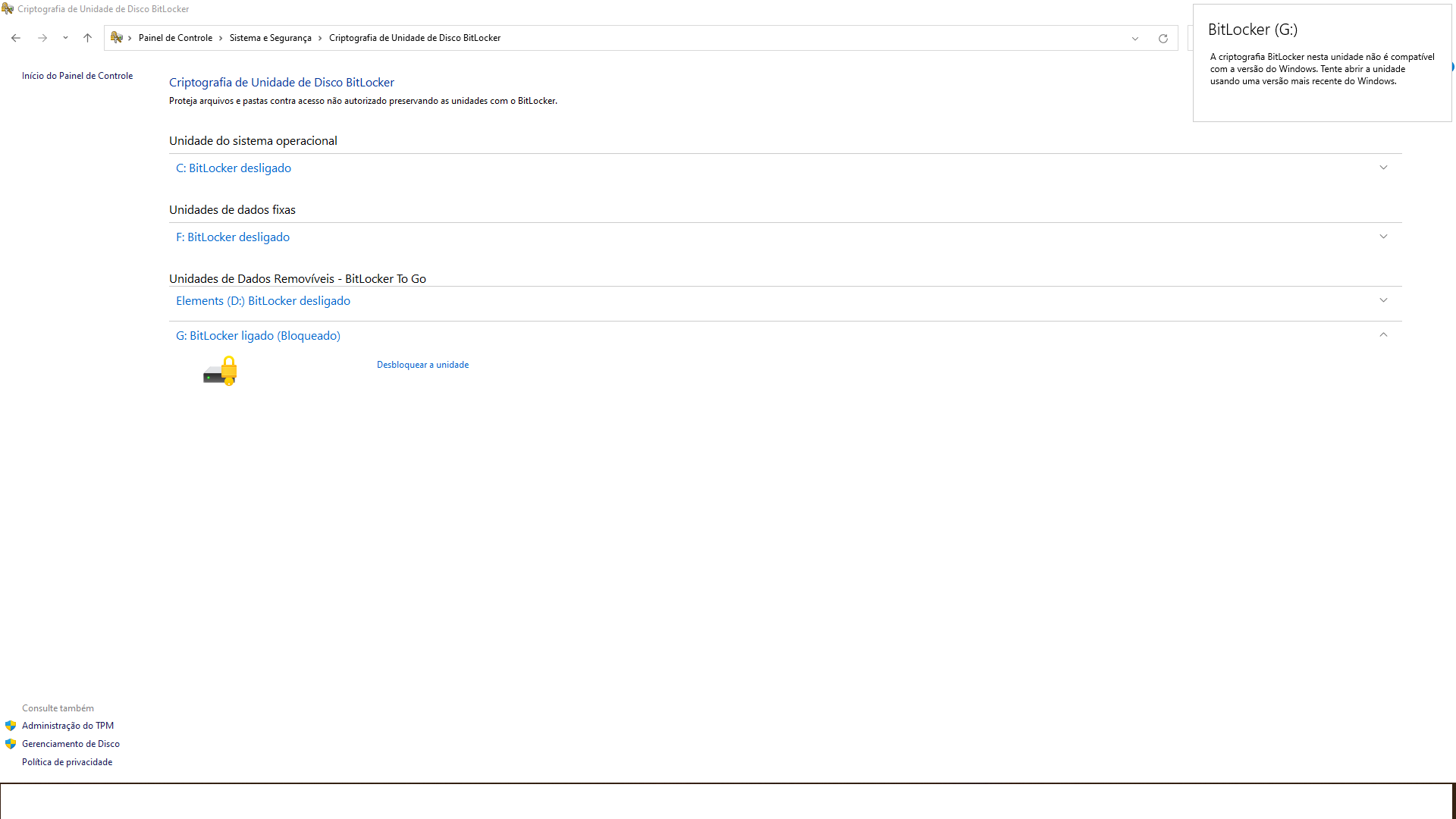Open Painel de Controle breadcrumb
The width and height of the screenshot is (1456, 819).
click(x=175, y=38)
